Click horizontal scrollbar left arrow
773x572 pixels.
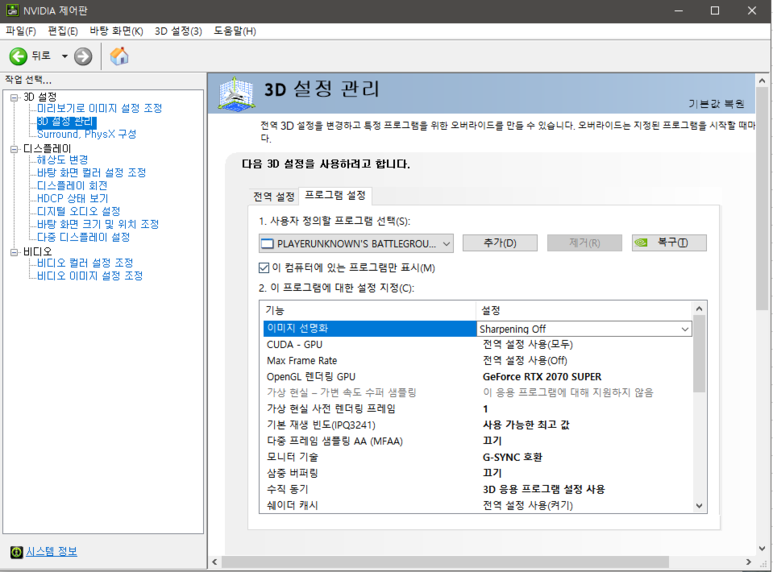tap(215, 562)
